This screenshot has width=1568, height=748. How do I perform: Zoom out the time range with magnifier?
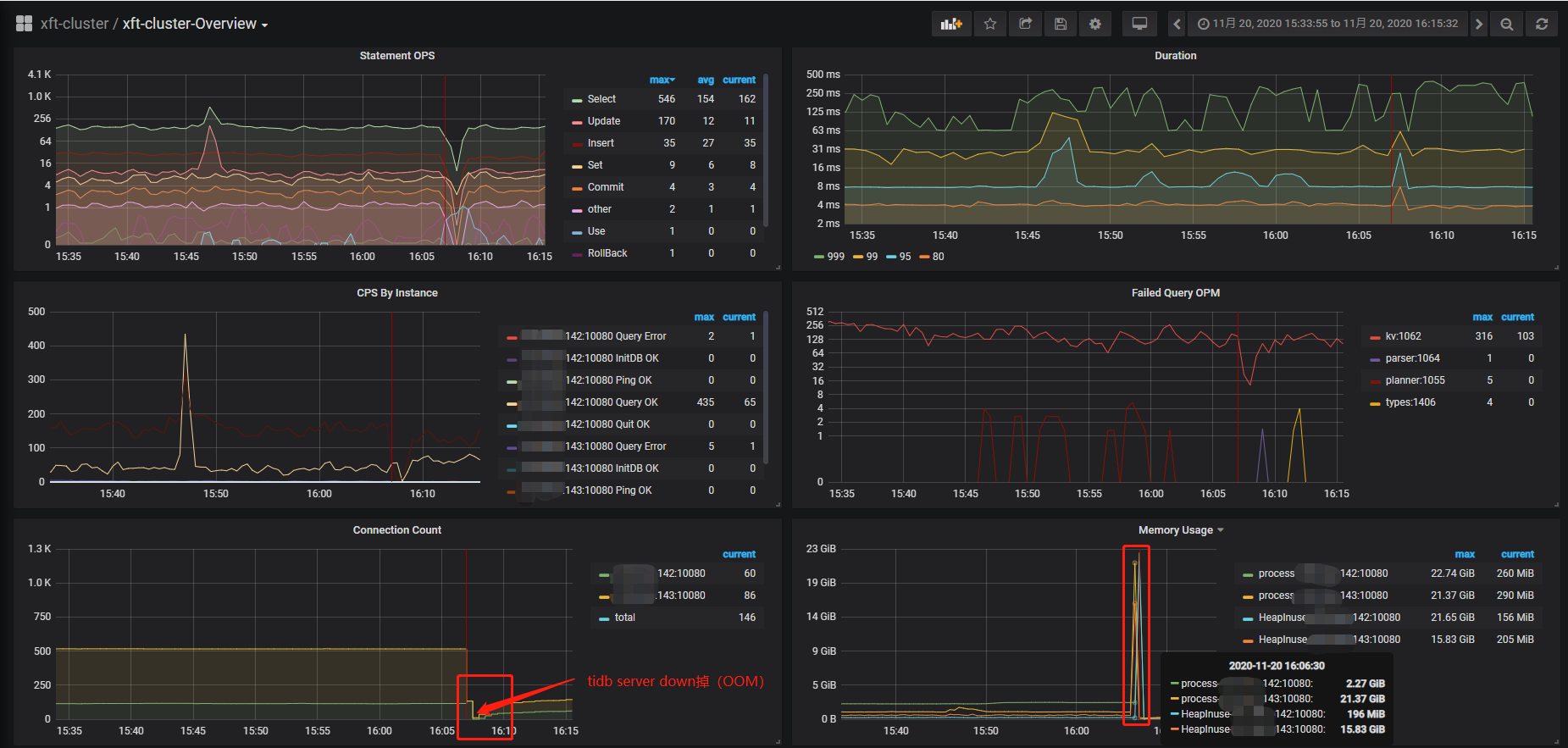point(1506,24)
